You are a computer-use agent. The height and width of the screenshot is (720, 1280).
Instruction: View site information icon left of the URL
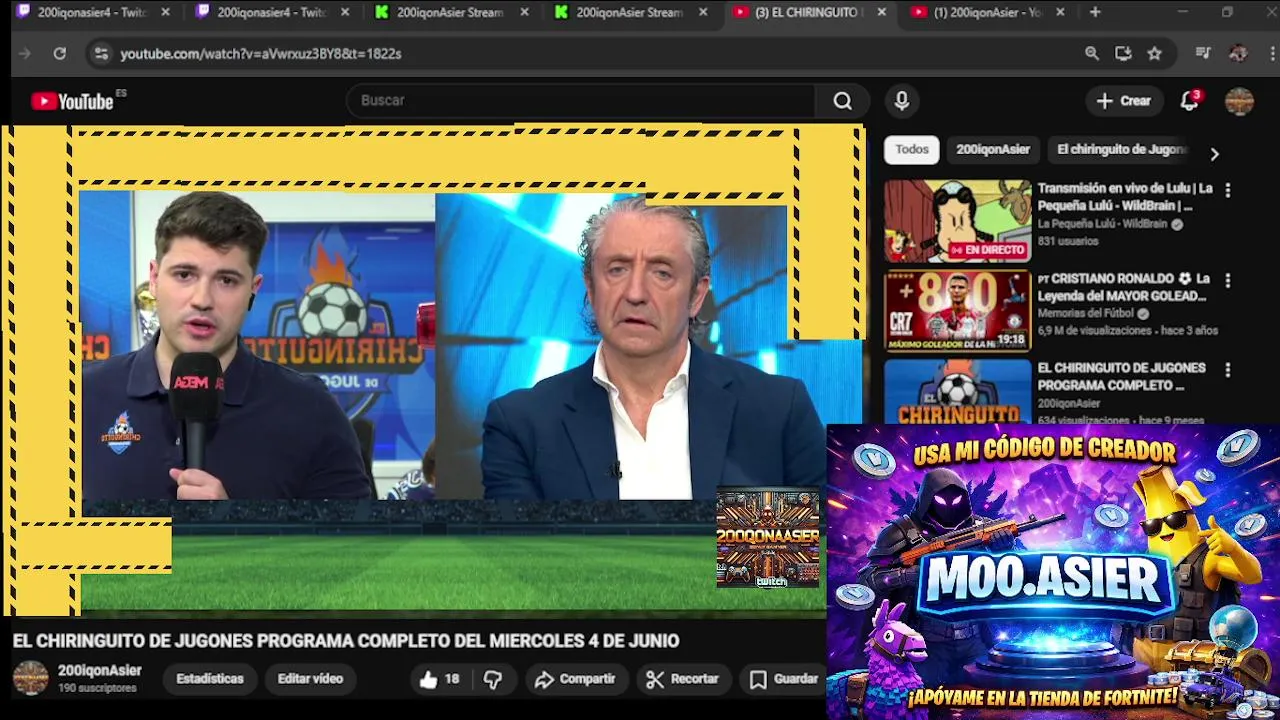[x=101, y=53]
